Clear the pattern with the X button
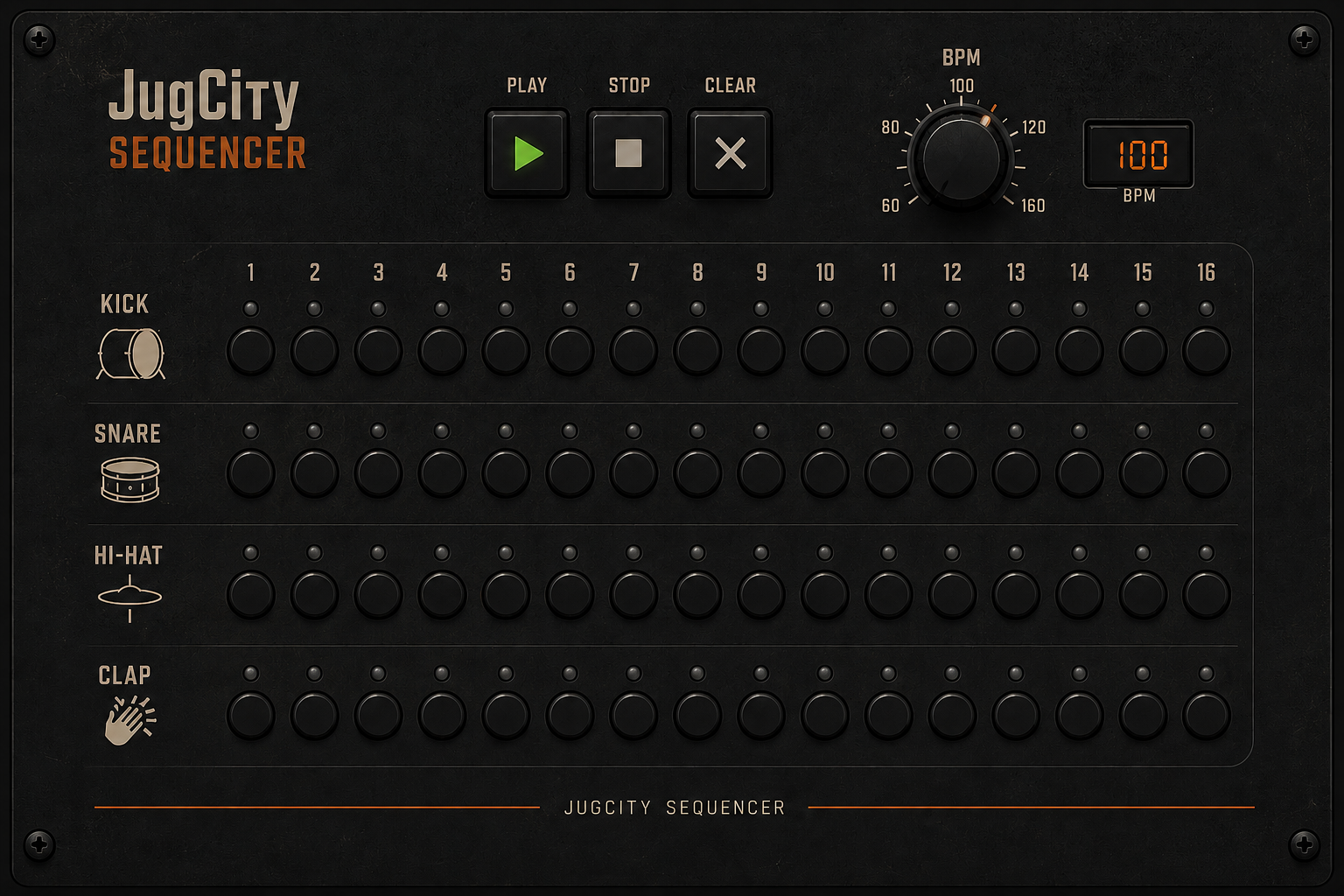The height and width of the screenshot is (896, 1344). [730, 153]
